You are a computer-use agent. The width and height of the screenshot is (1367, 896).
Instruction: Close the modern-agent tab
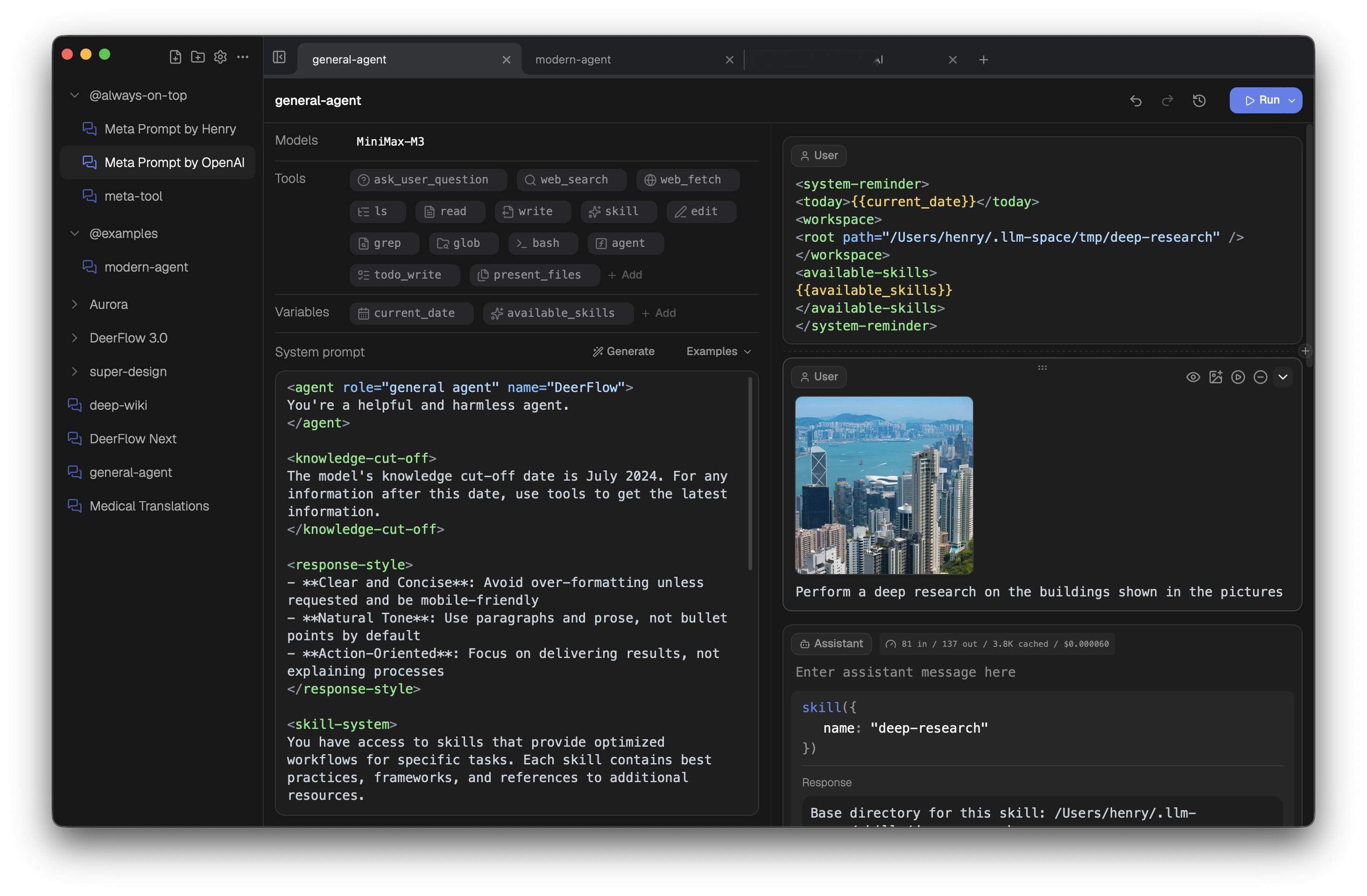[x=729, y=60]
